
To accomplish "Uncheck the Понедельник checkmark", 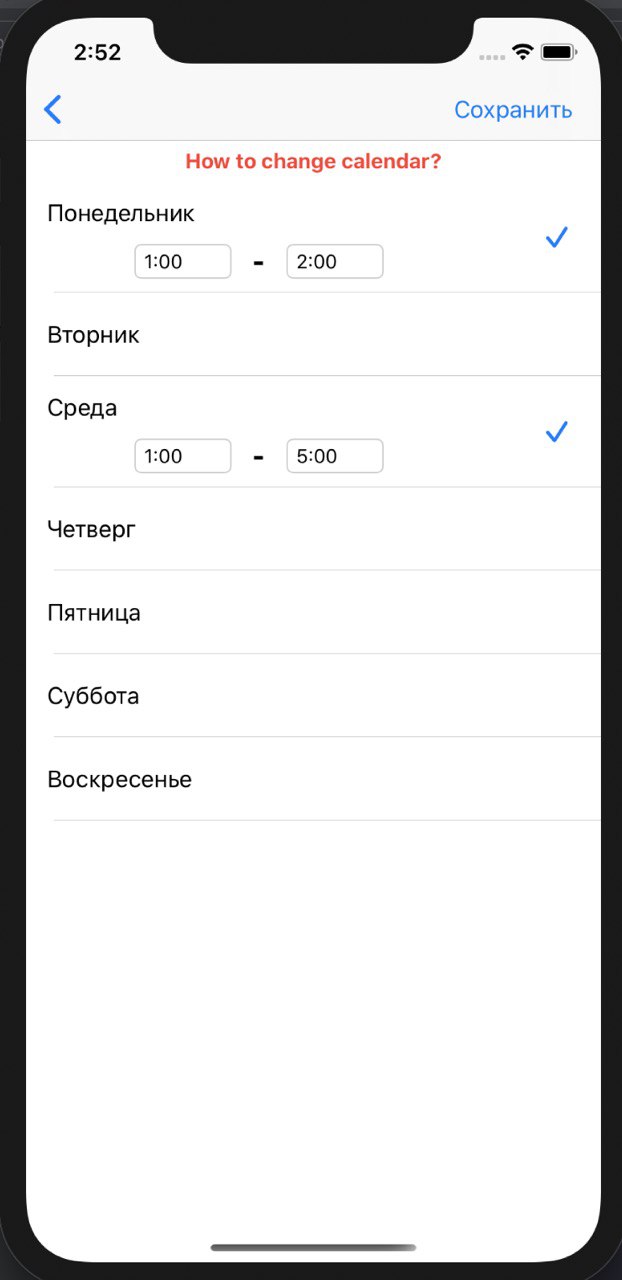I will 556,238.
